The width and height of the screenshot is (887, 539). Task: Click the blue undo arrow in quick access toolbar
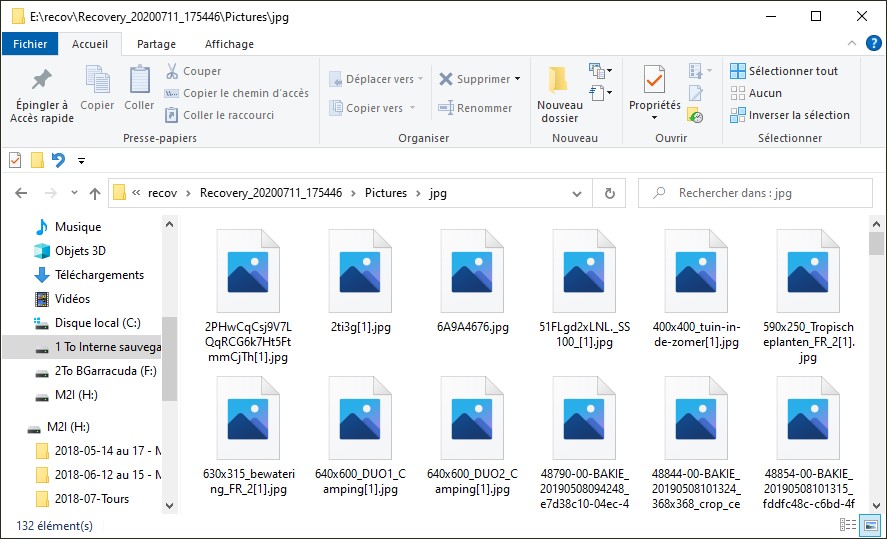(58, 160)
